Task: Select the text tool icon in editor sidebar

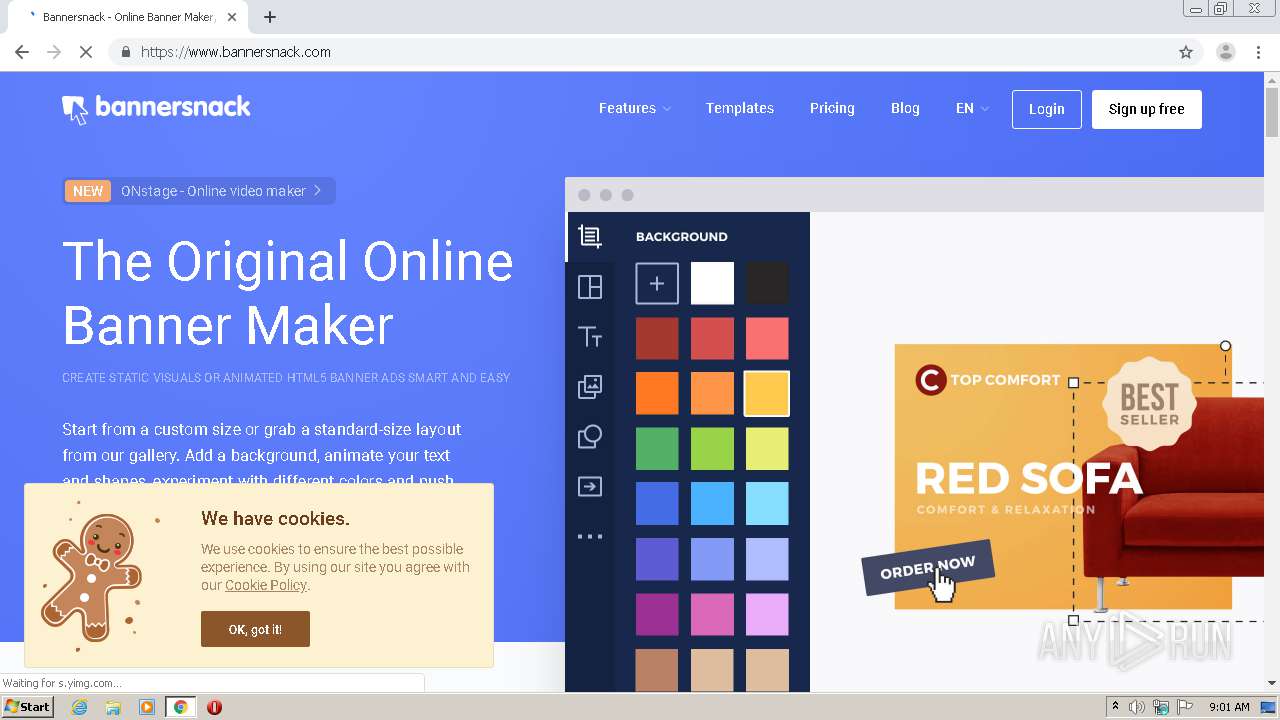Action: [x=590, y=337]
